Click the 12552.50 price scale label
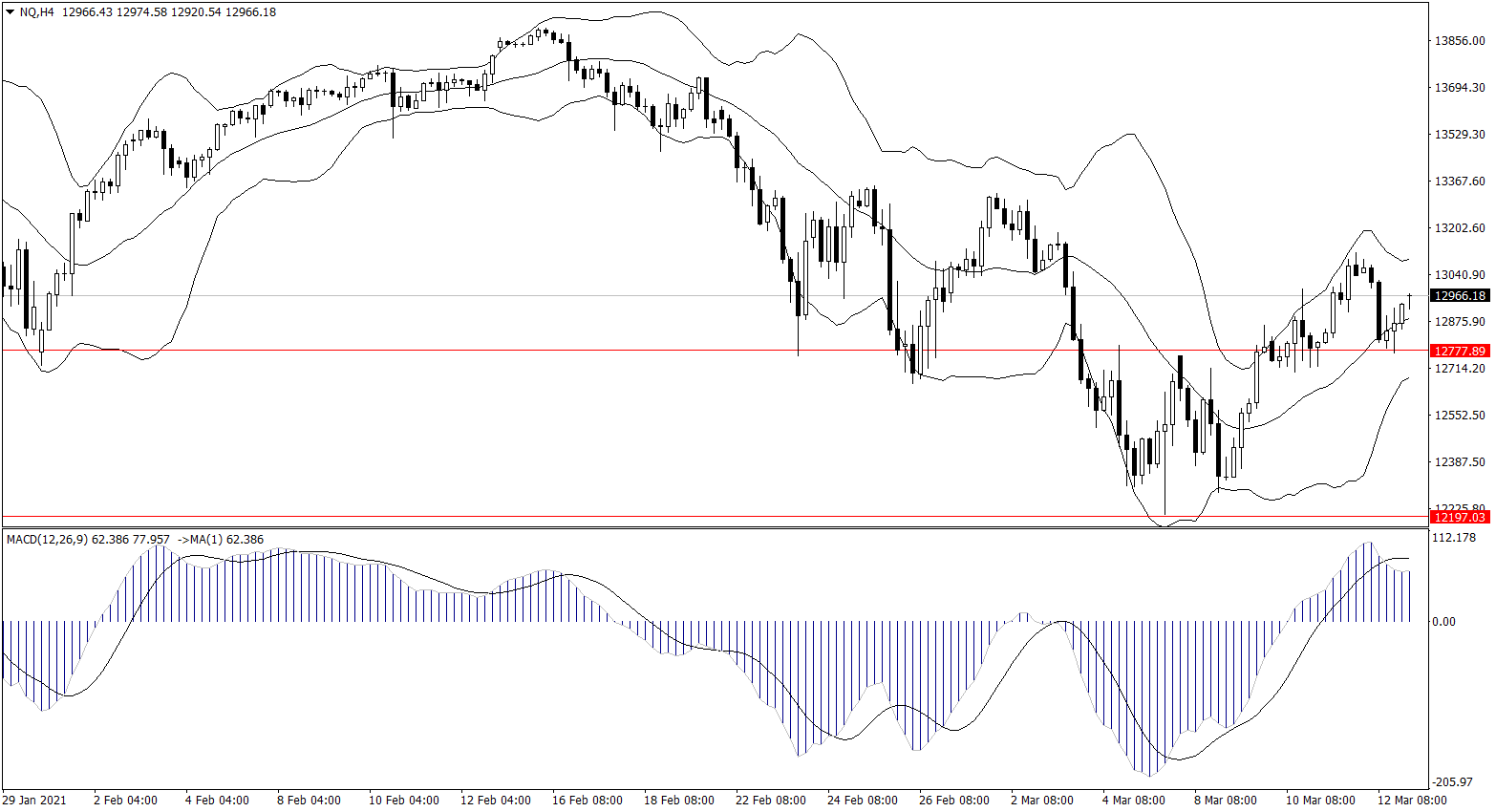Viewport: 1496px width, 812px height. tap(1460, 416)
